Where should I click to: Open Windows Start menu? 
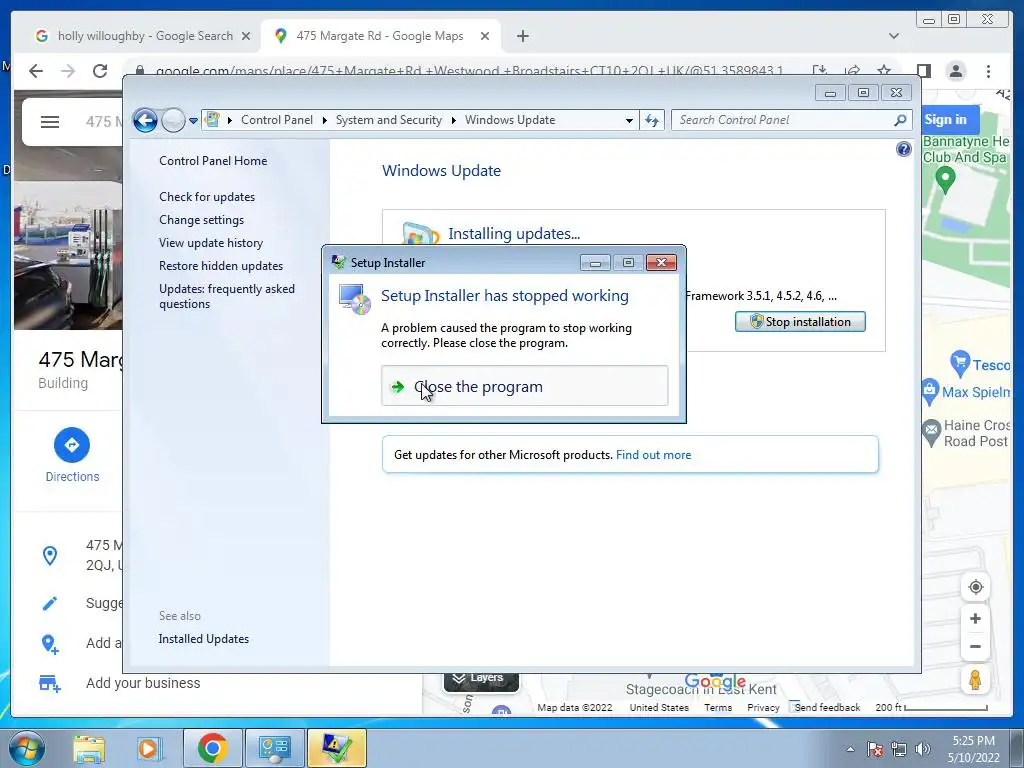[26, 748]
